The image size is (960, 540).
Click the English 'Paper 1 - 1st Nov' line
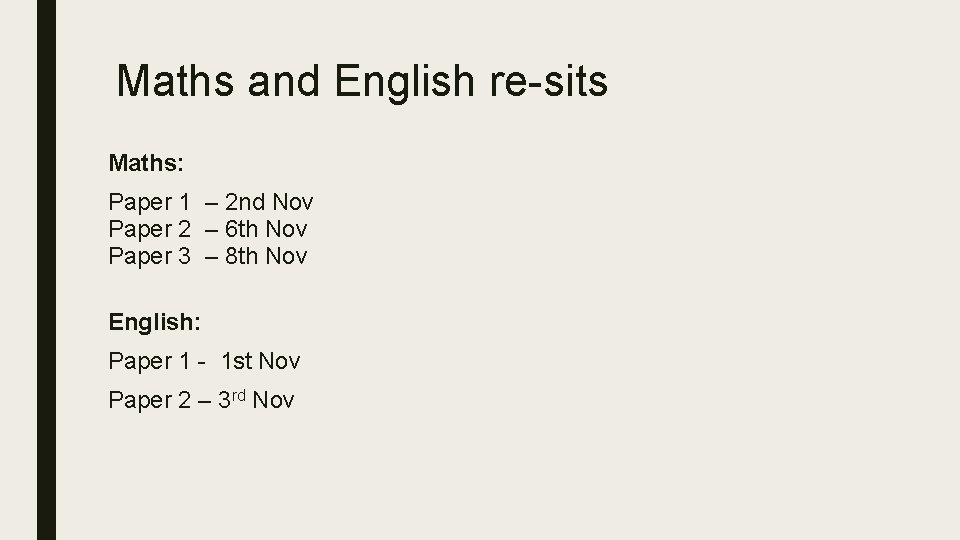tap(204, 361)
